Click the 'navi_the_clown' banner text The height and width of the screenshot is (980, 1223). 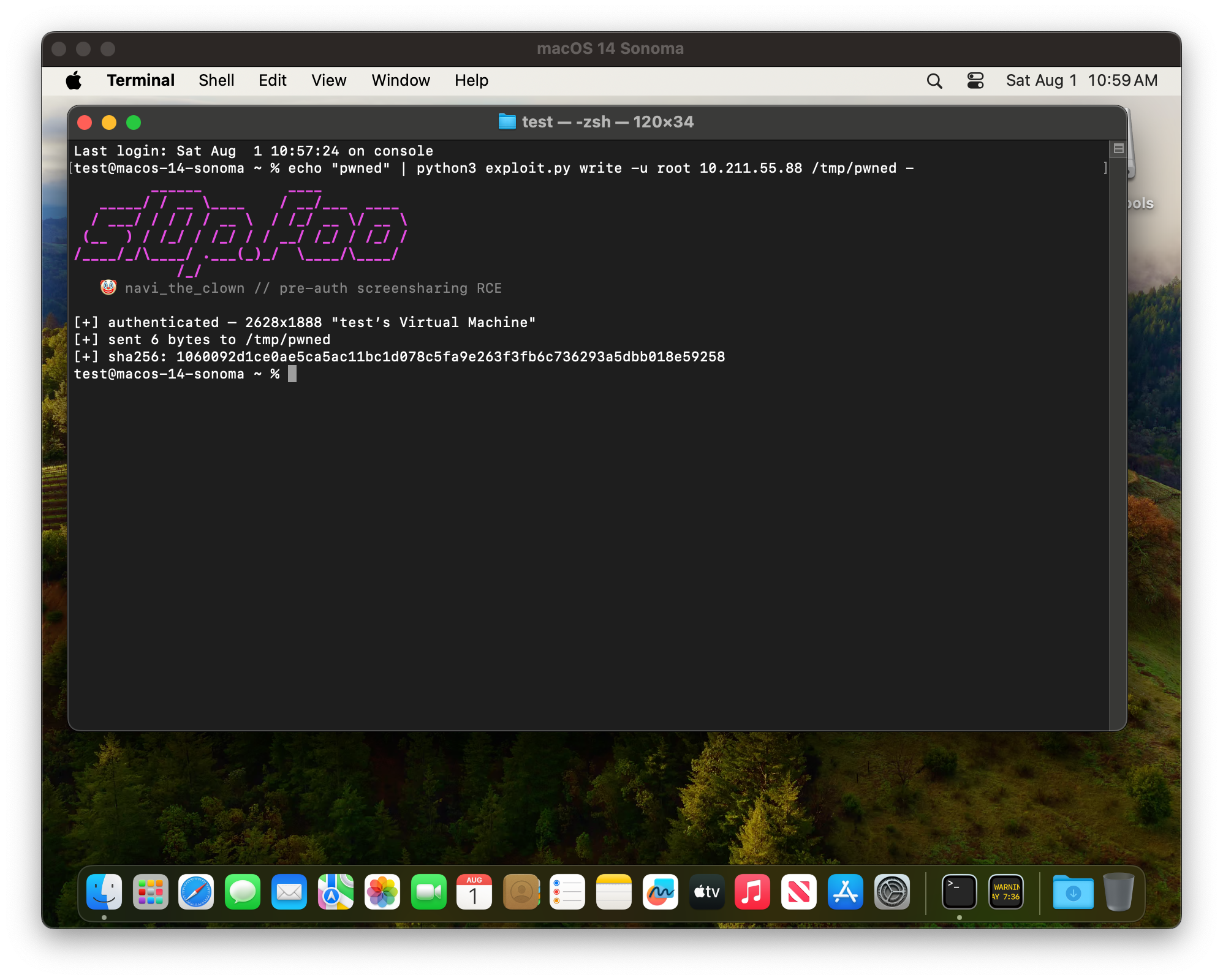click(185, 288)
